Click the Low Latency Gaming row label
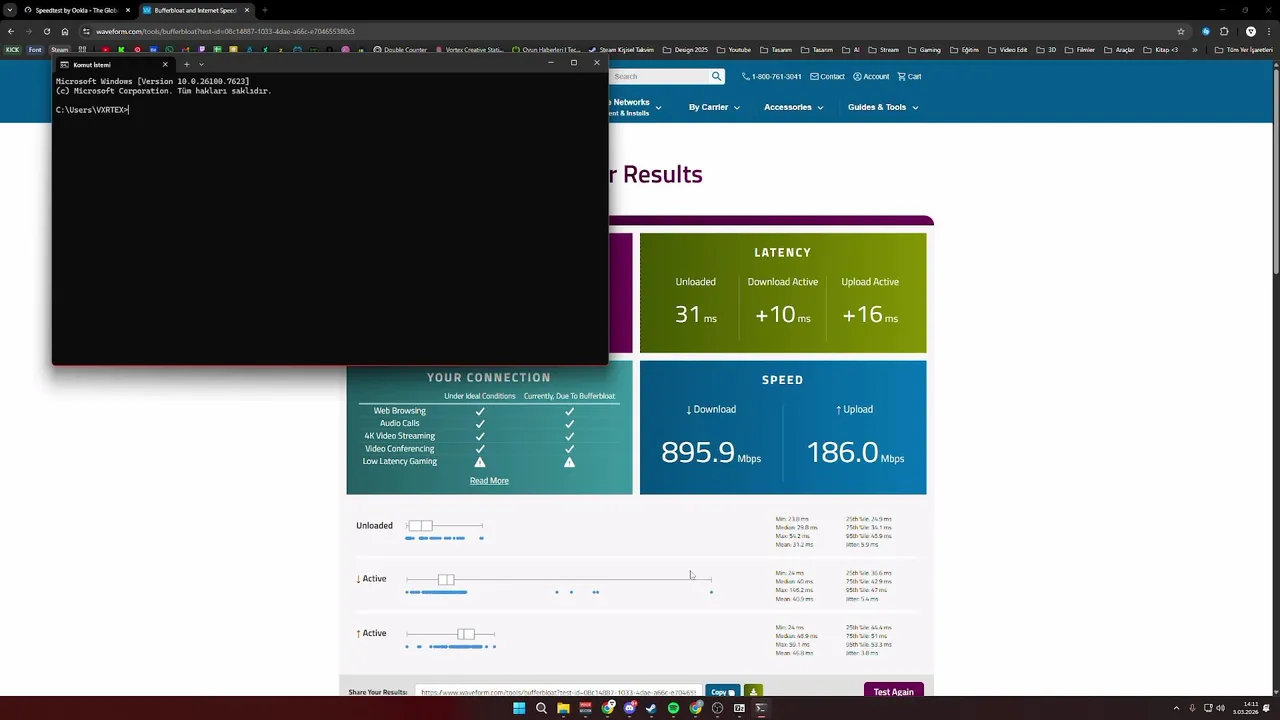Image resolution: width=1280 pixels, height=720 pixels. coord(400,461)
